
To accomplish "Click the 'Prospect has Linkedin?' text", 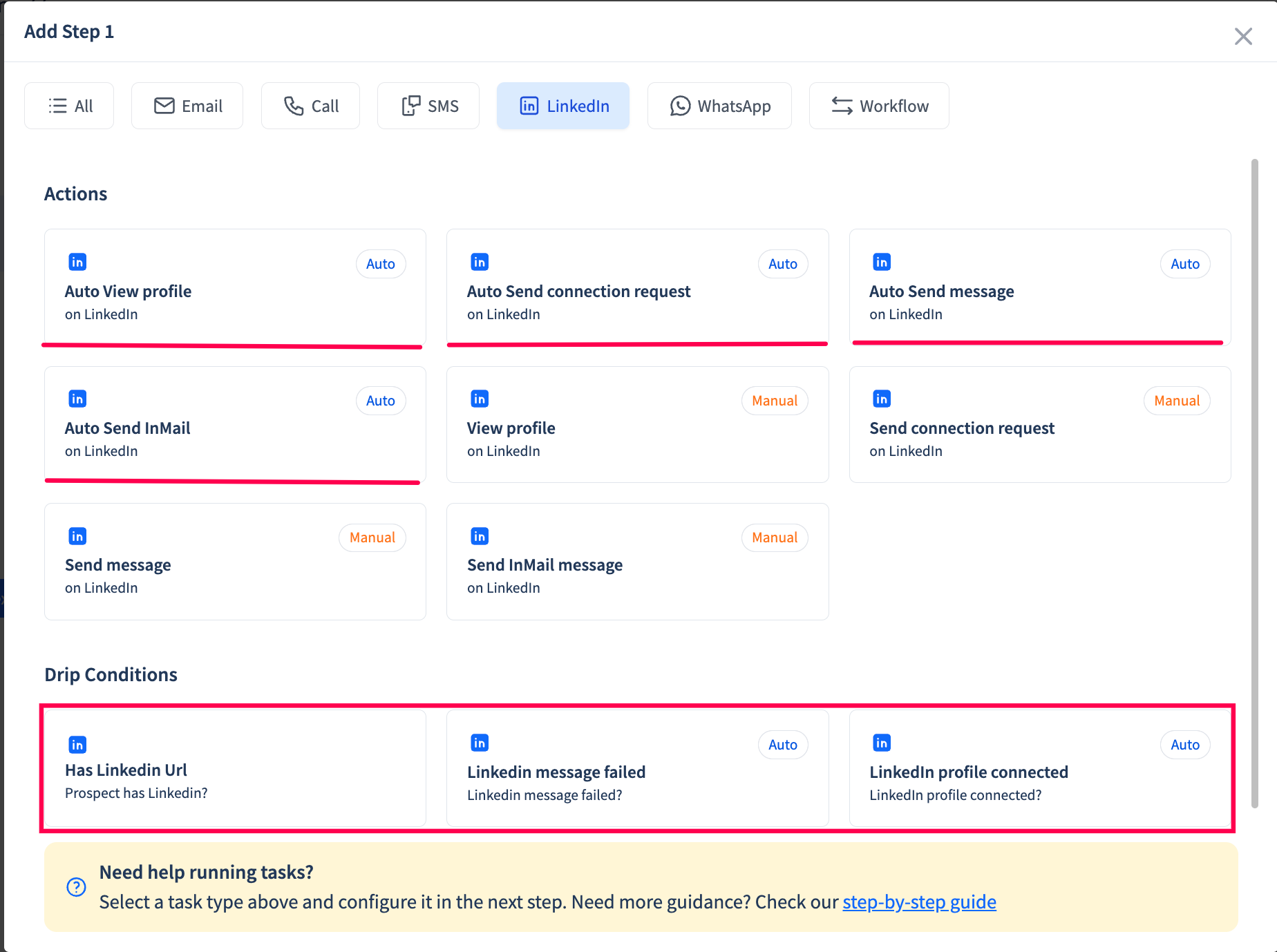I will point(136,793).
